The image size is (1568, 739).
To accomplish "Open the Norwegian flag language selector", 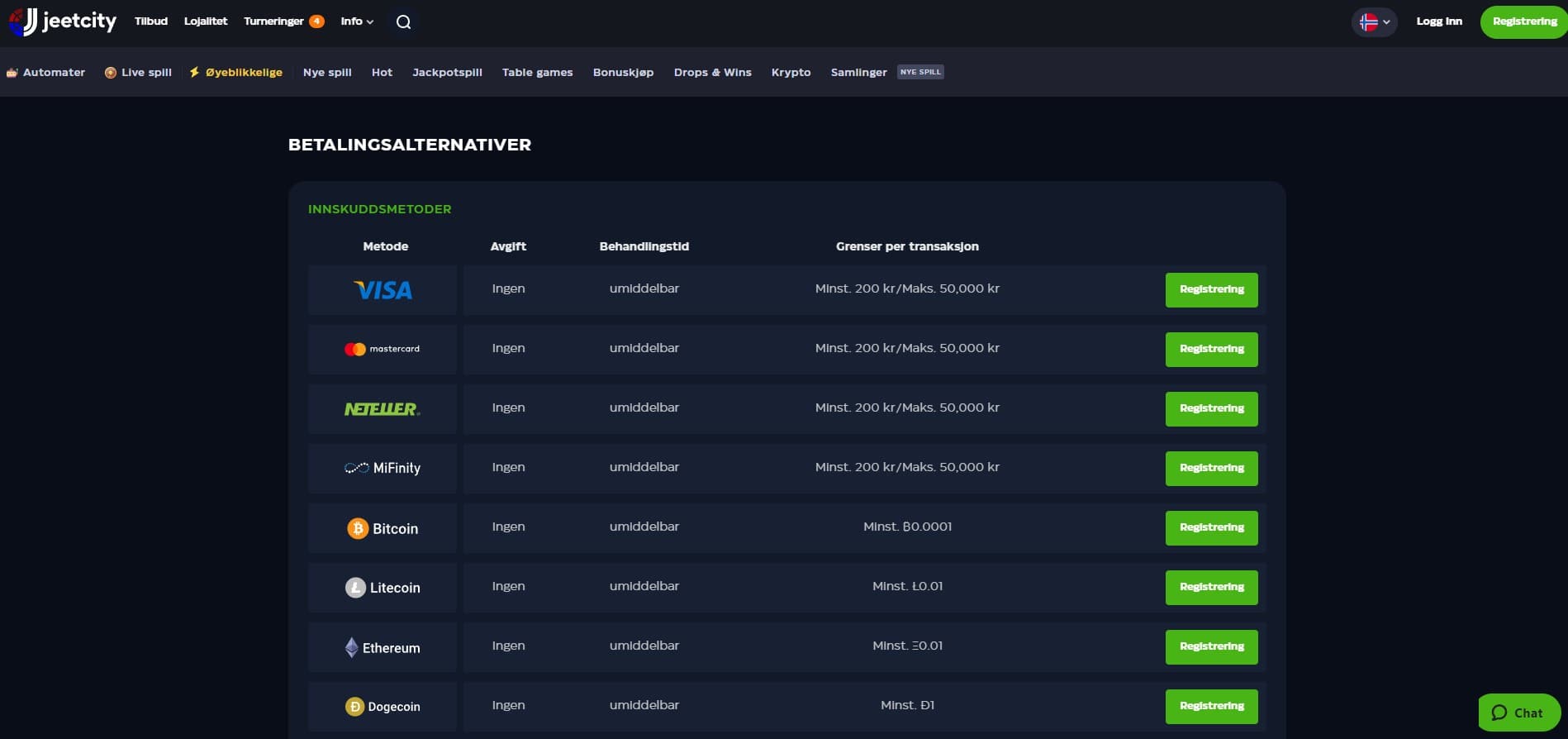I will click(x=1375, y=22).
